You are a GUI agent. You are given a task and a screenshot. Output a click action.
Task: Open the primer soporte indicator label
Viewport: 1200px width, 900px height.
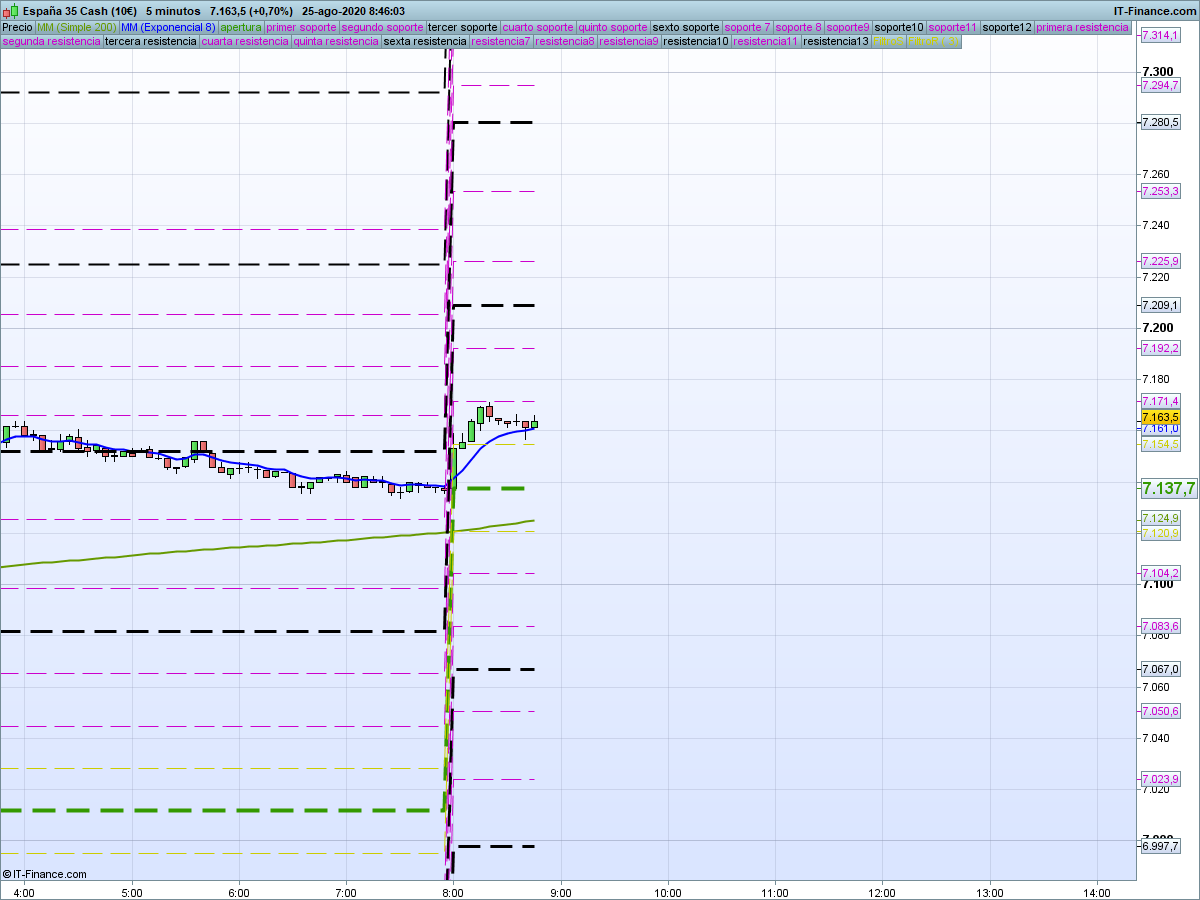pyautogui.click(x=301, y=27)
